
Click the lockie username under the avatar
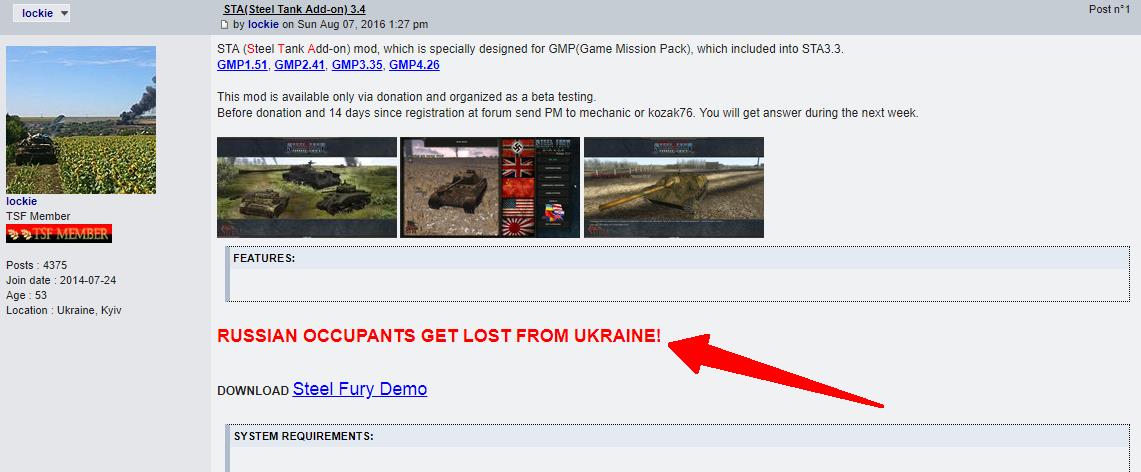coord(21,201)
